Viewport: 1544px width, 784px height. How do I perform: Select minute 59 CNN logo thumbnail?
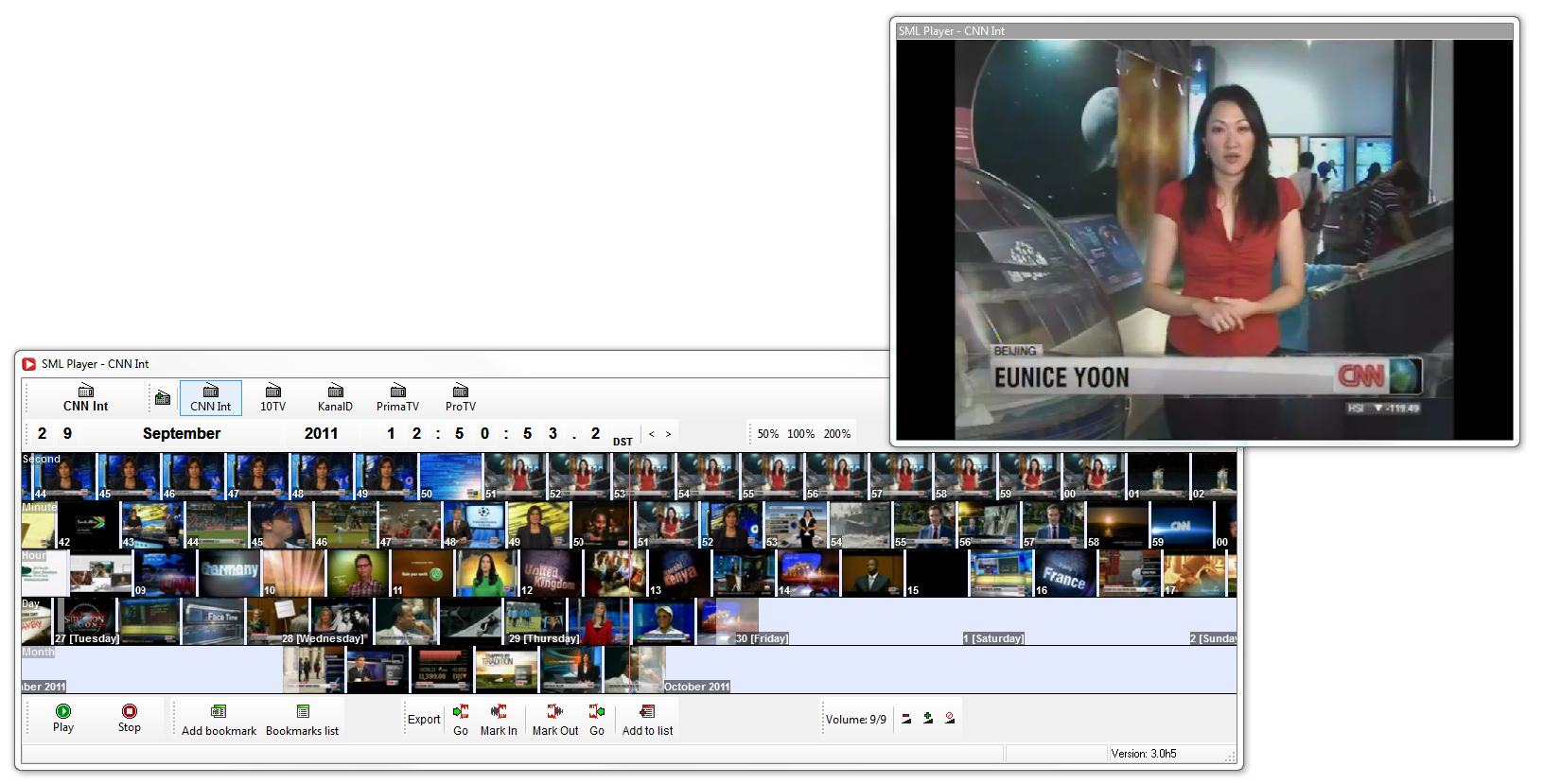[x=1181, y=524]
